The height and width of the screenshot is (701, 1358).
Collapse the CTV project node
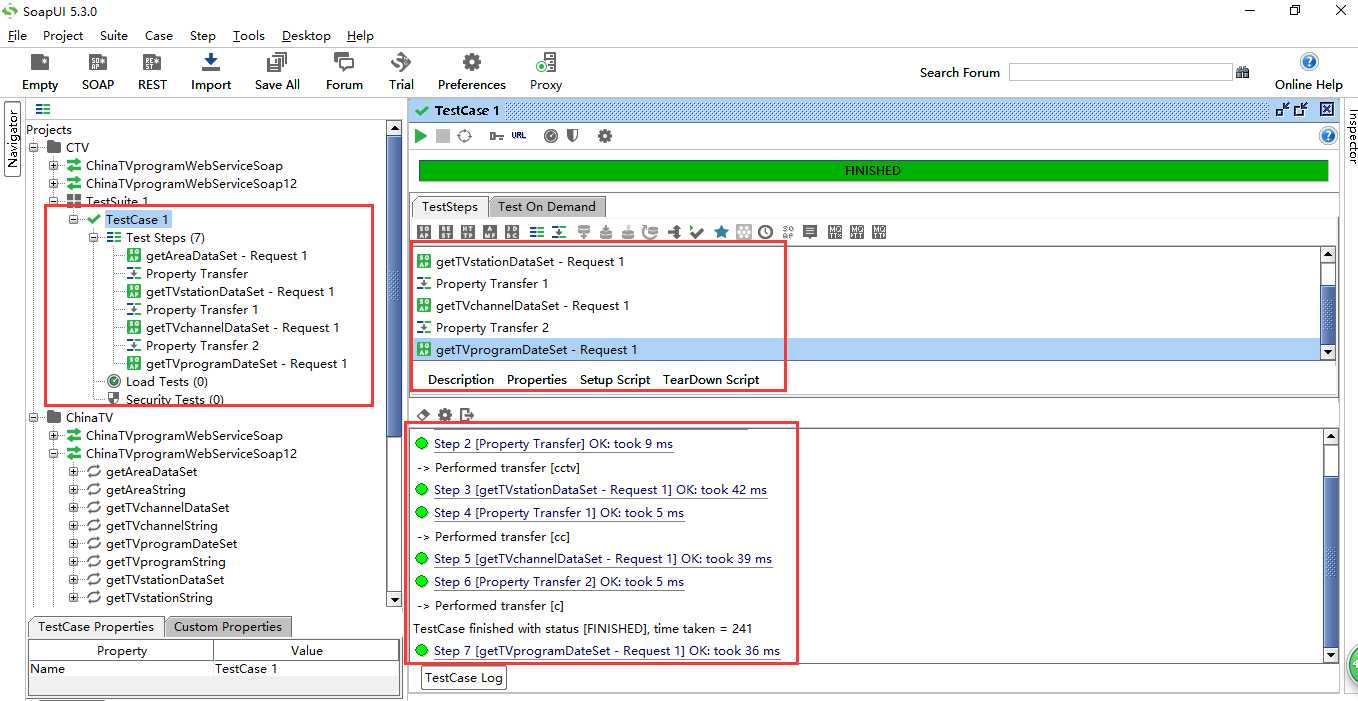point(34,148)
